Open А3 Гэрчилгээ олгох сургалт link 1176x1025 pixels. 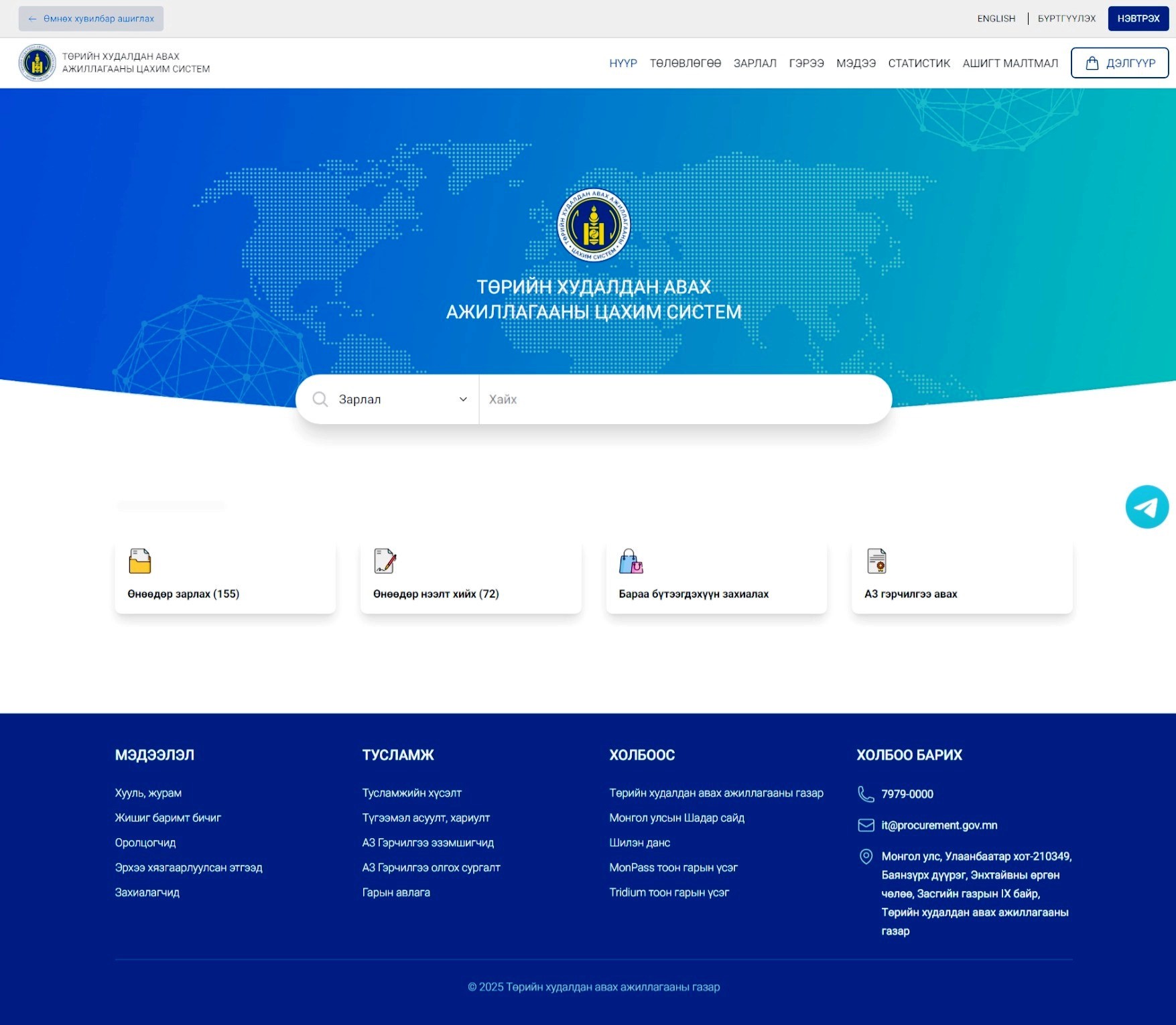point(431,868)
